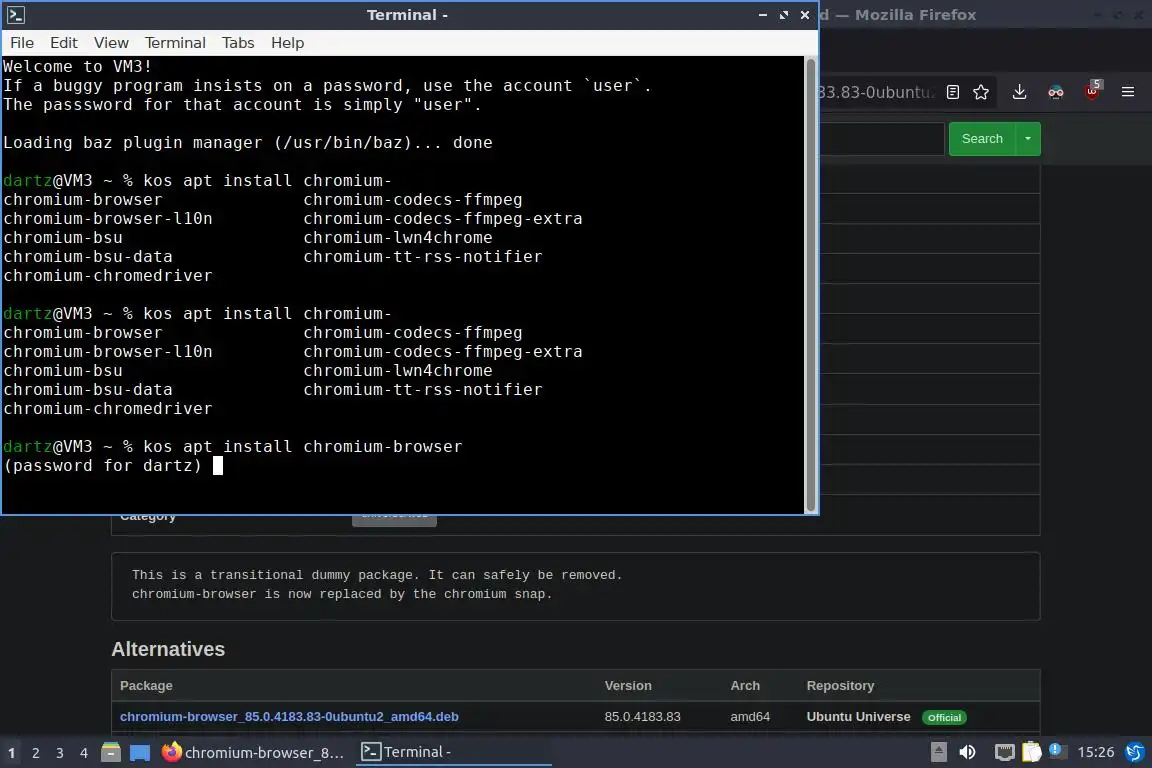Open the volume speaker tray icon

(968, 752)
